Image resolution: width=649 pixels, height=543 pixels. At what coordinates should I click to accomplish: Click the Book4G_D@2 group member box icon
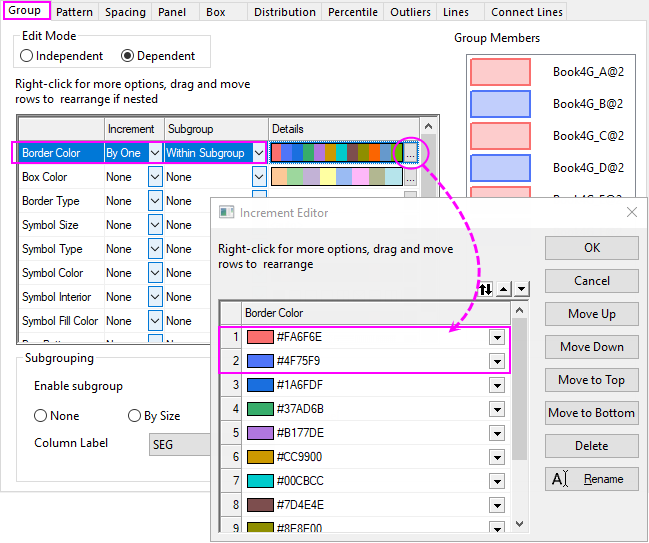500,168
